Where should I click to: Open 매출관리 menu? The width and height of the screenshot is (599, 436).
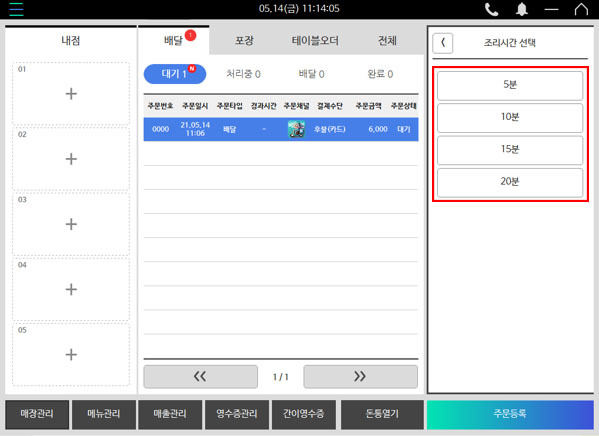click(x=170, y=414)
